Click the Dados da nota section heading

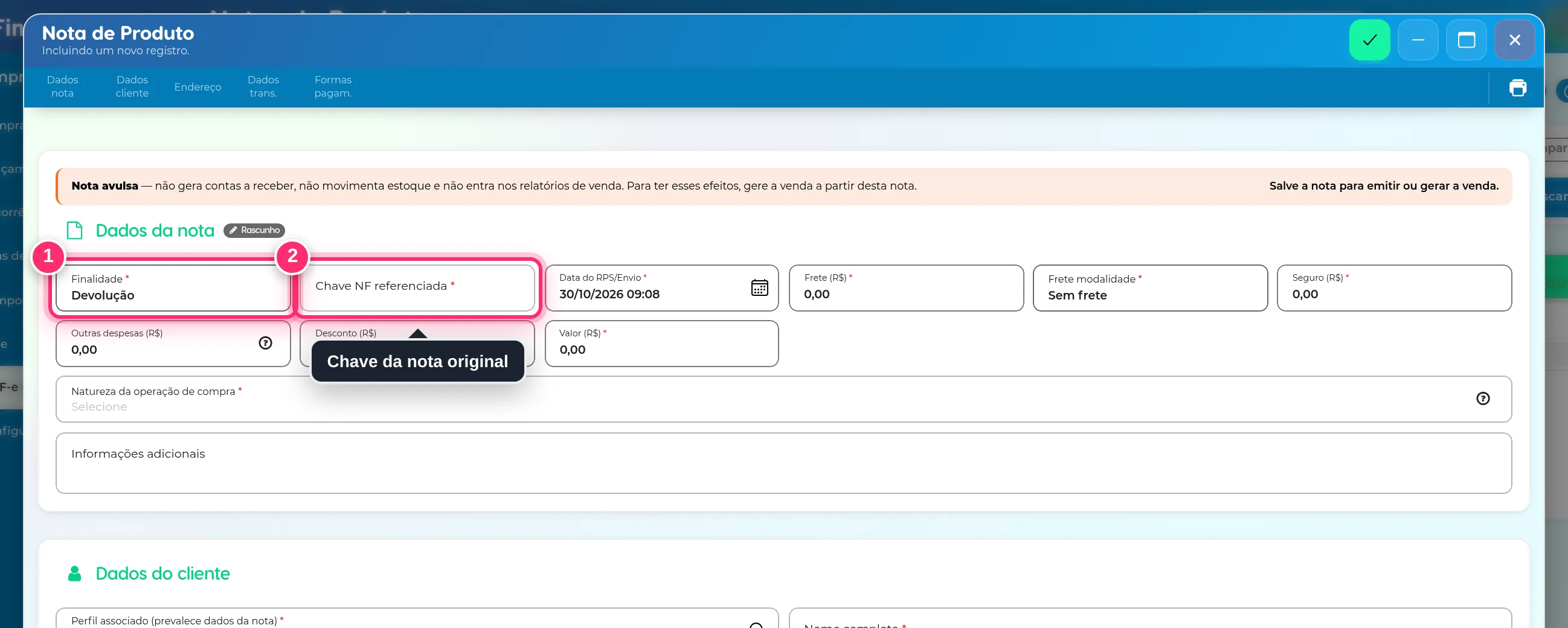tap(155, 231)
